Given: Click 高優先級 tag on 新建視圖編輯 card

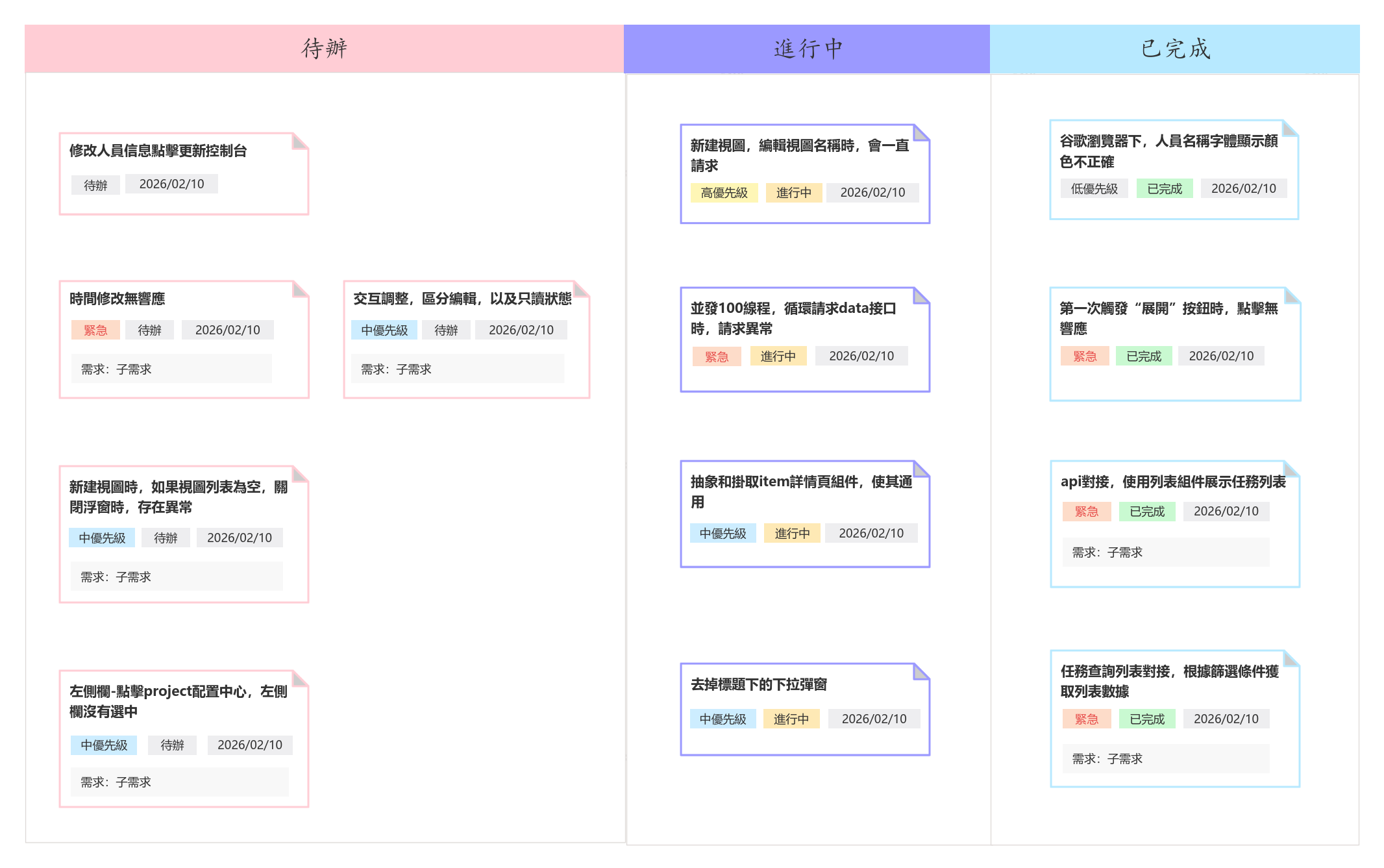Looking at the screenshot, I should [x=724, y=193].
